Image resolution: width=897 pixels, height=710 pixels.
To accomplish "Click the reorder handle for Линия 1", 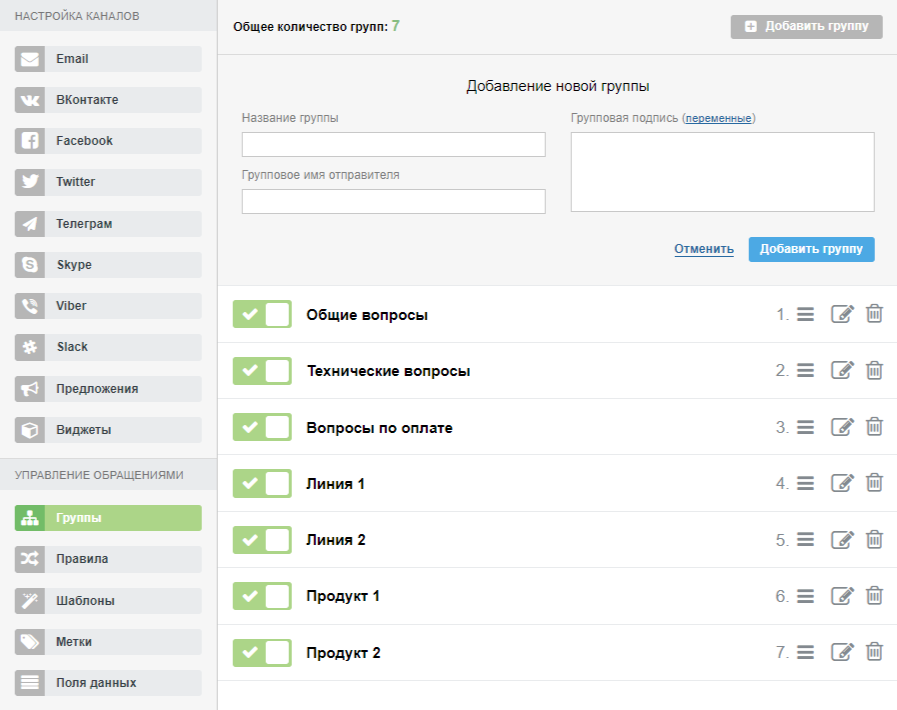I will (x=806, y=483).
